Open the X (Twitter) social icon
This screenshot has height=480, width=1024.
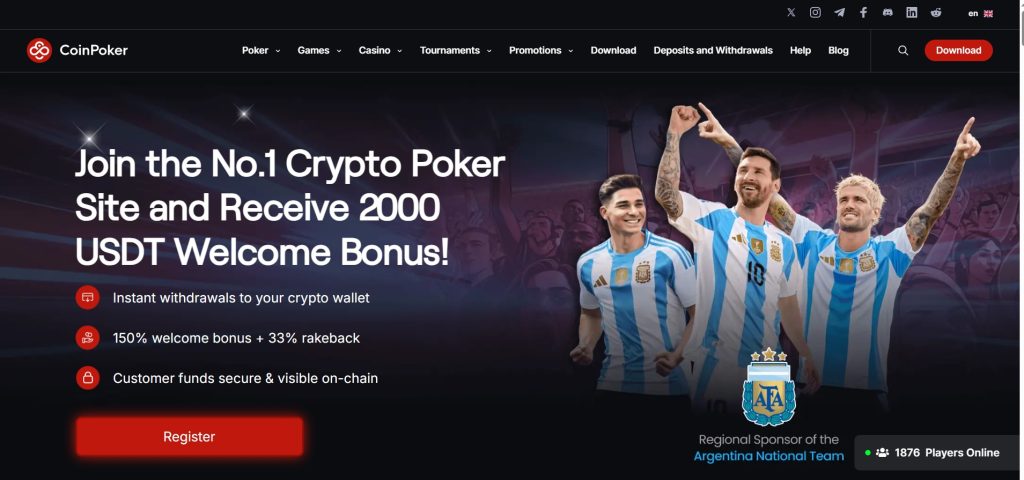coord(791,12)
